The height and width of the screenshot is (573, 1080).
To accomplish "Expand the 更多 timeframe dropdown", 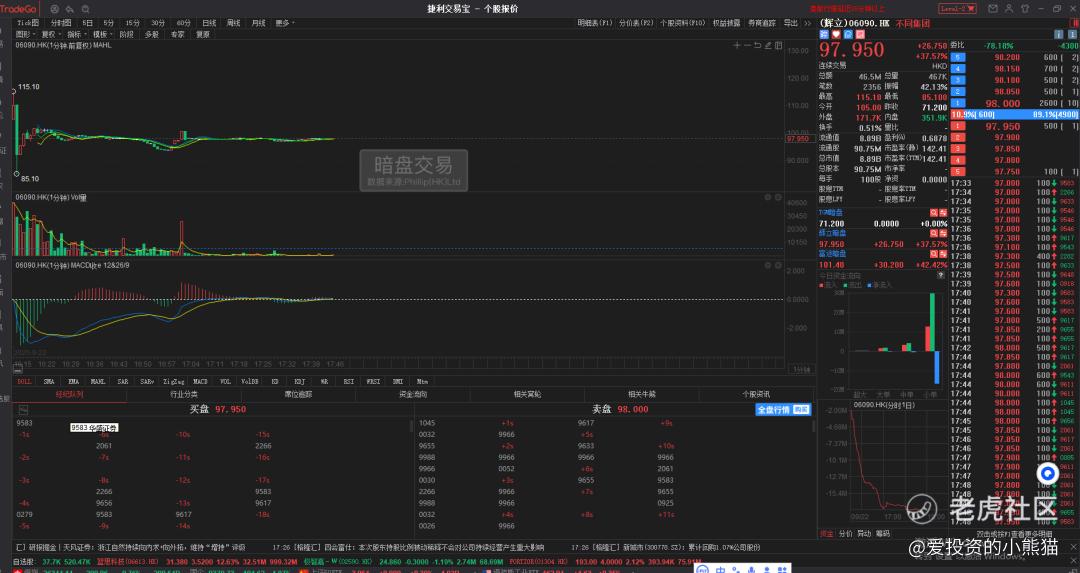I will tap(285, 23).
